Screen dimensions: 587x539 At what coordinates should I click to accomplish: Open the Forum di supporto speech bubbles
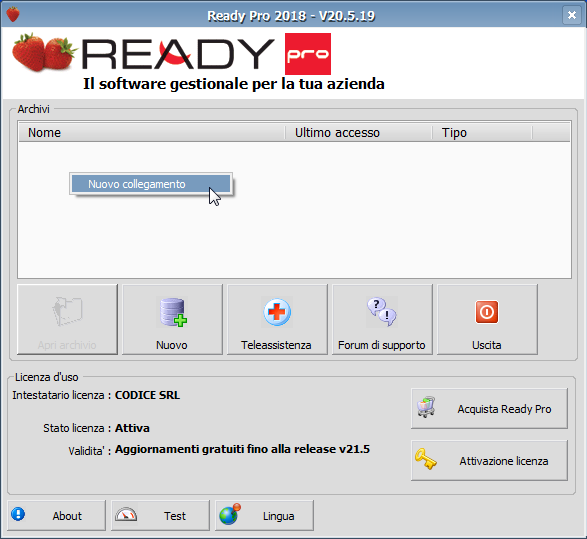[x=381, y=312]
